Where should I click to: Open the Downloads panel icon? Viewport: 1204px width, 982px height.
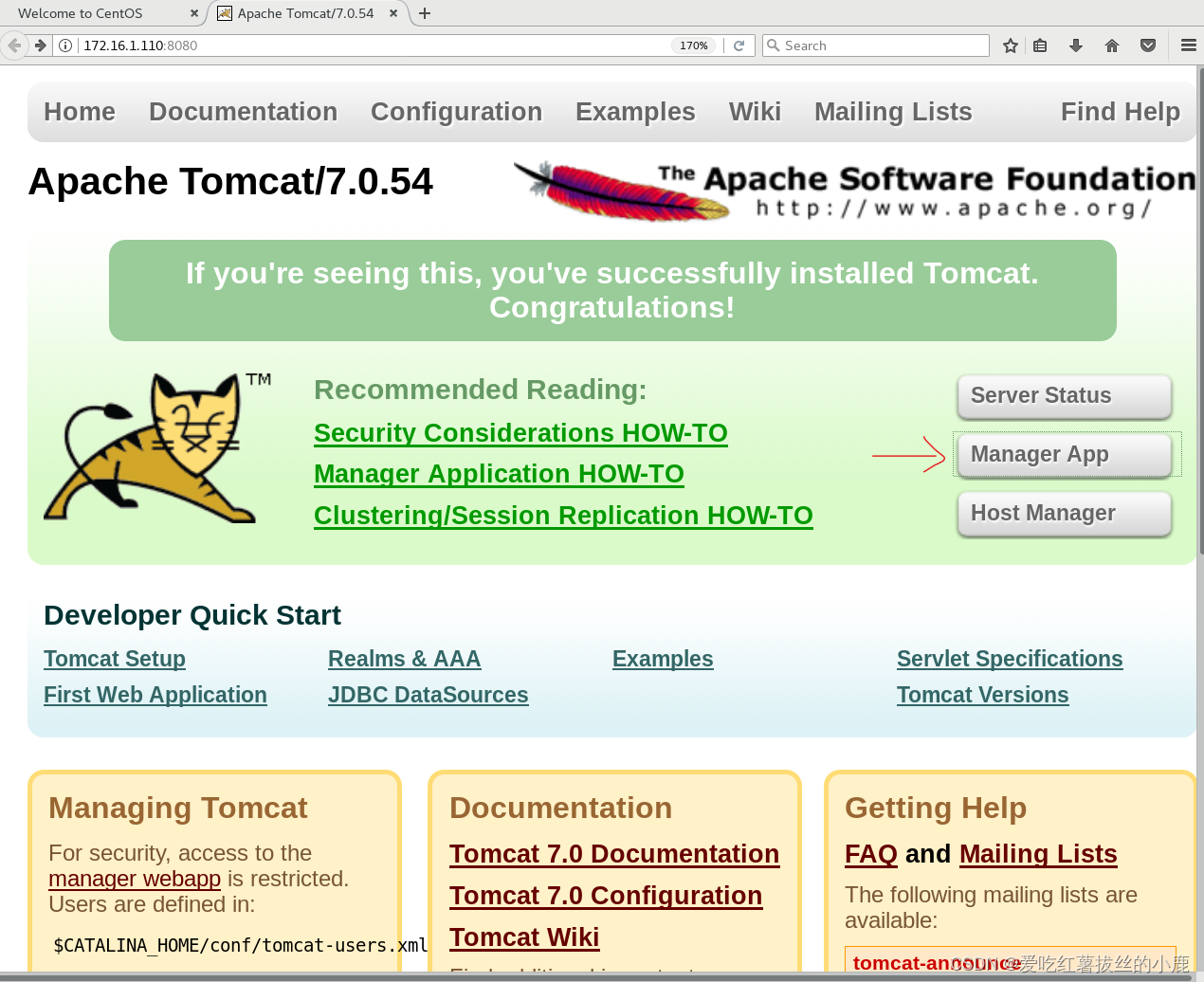[1076, 45]
